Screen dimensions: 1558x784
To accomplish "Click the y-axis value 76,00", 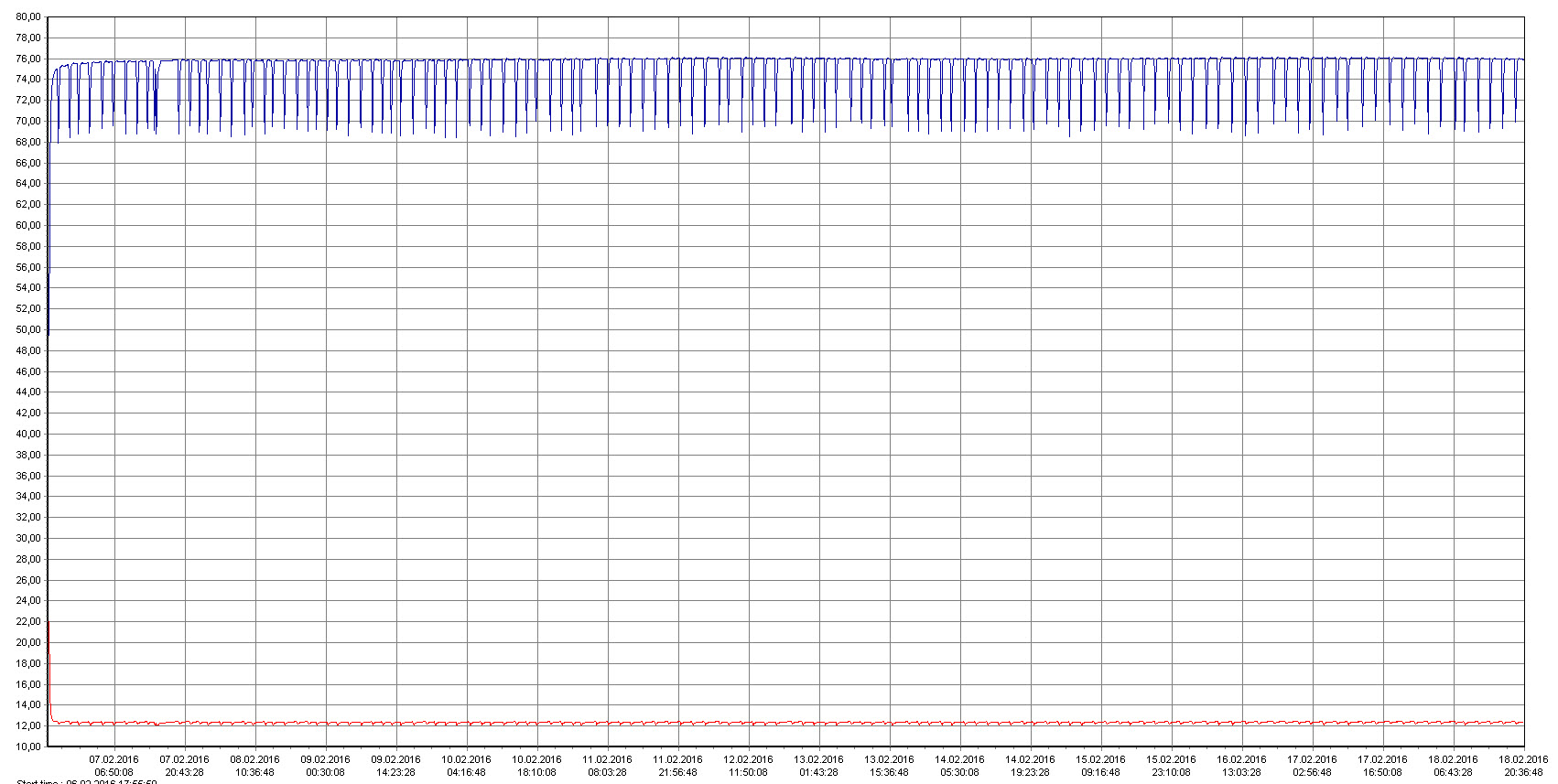I will tap(28, 59).
